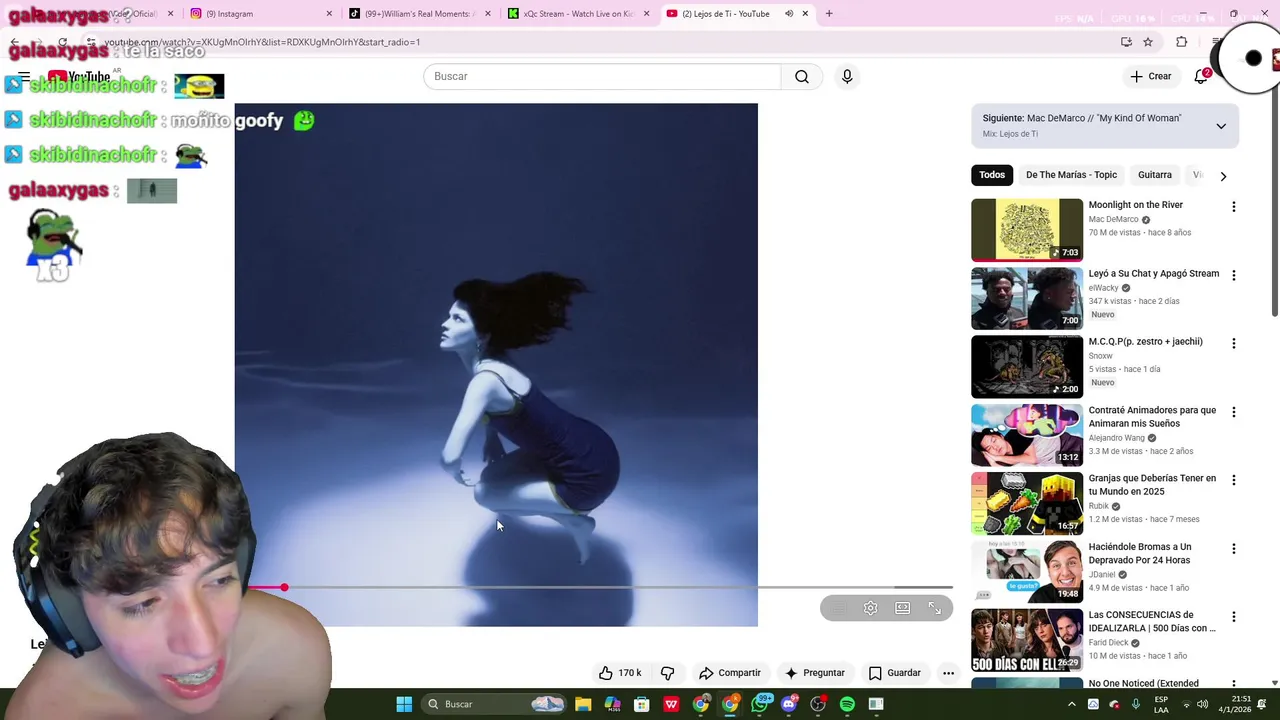Open YouTube notifications bell
The height and width of the screenshot is (720, 1280).
(1201, 76)
